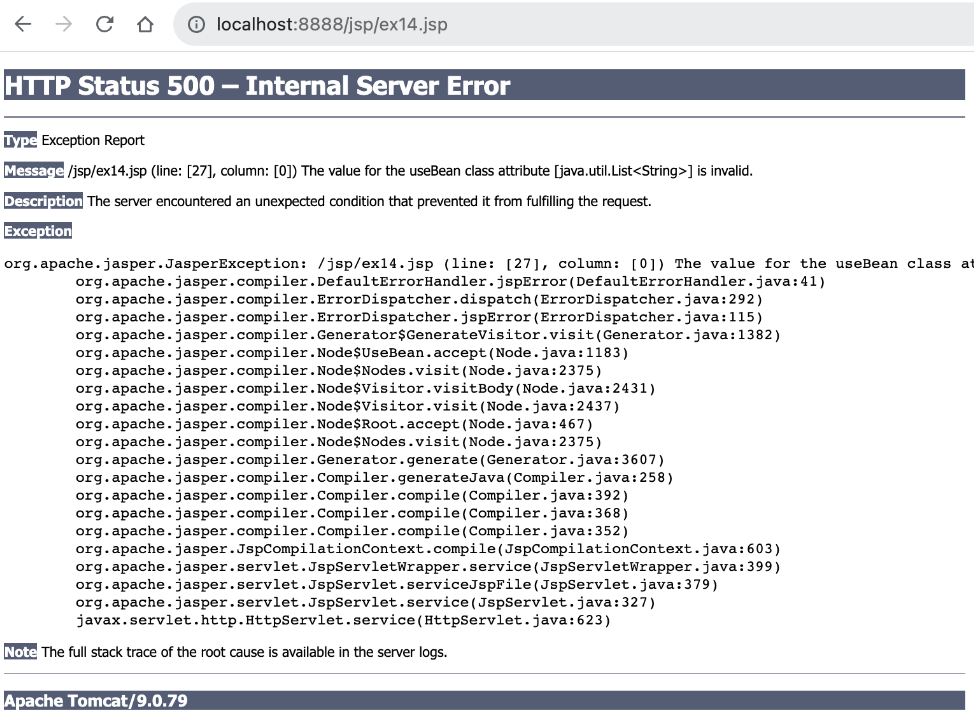974x726 pixels.
Task: Click the Apache Tomcat/9.0.79 footer
Action: [x=484, y=701]
